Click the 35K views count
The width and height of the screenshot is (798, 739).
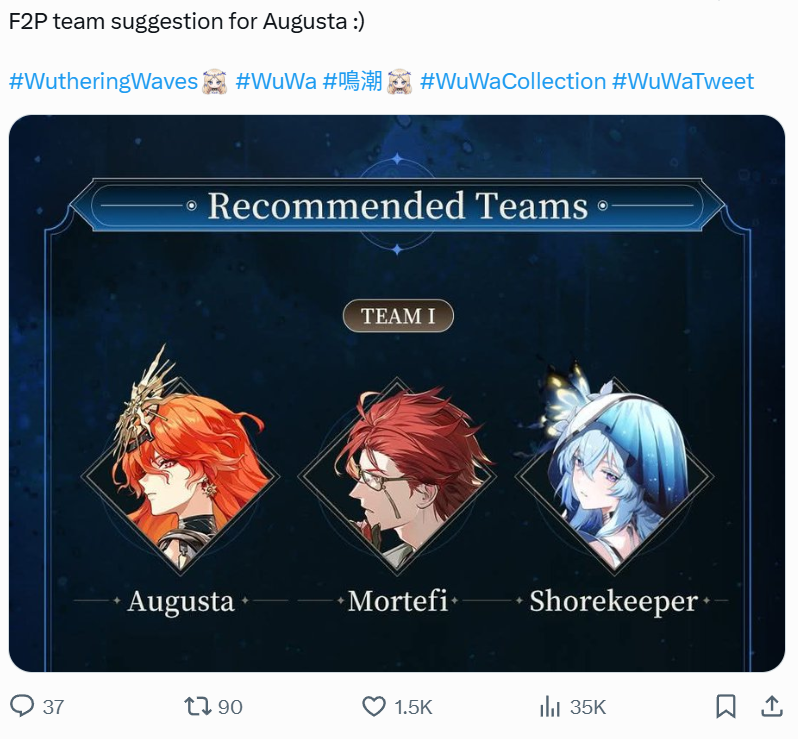(588, 707)
